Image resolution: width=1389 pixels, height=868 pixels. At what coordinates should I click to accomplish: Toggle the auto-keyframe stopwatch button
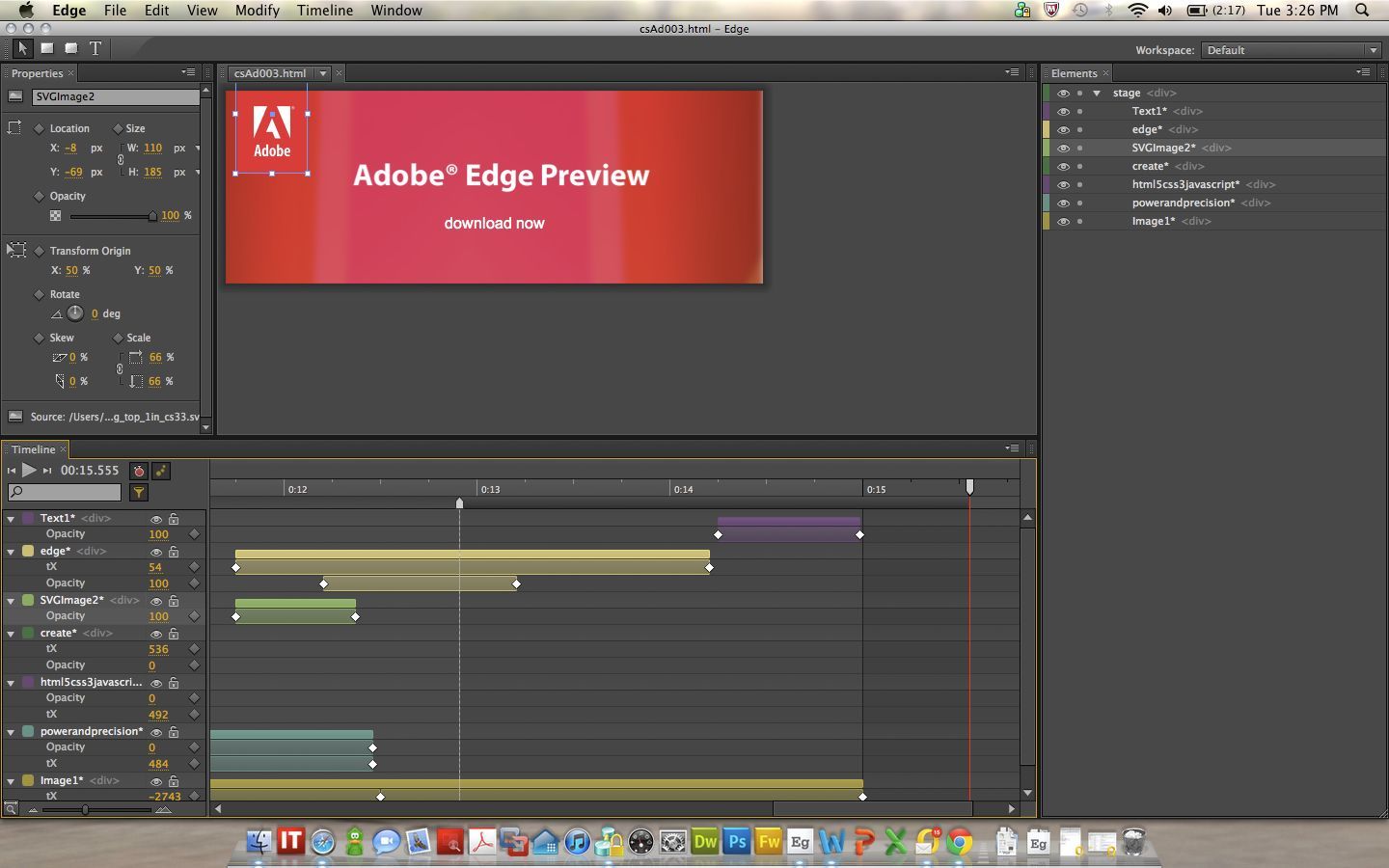click(139, 471)
